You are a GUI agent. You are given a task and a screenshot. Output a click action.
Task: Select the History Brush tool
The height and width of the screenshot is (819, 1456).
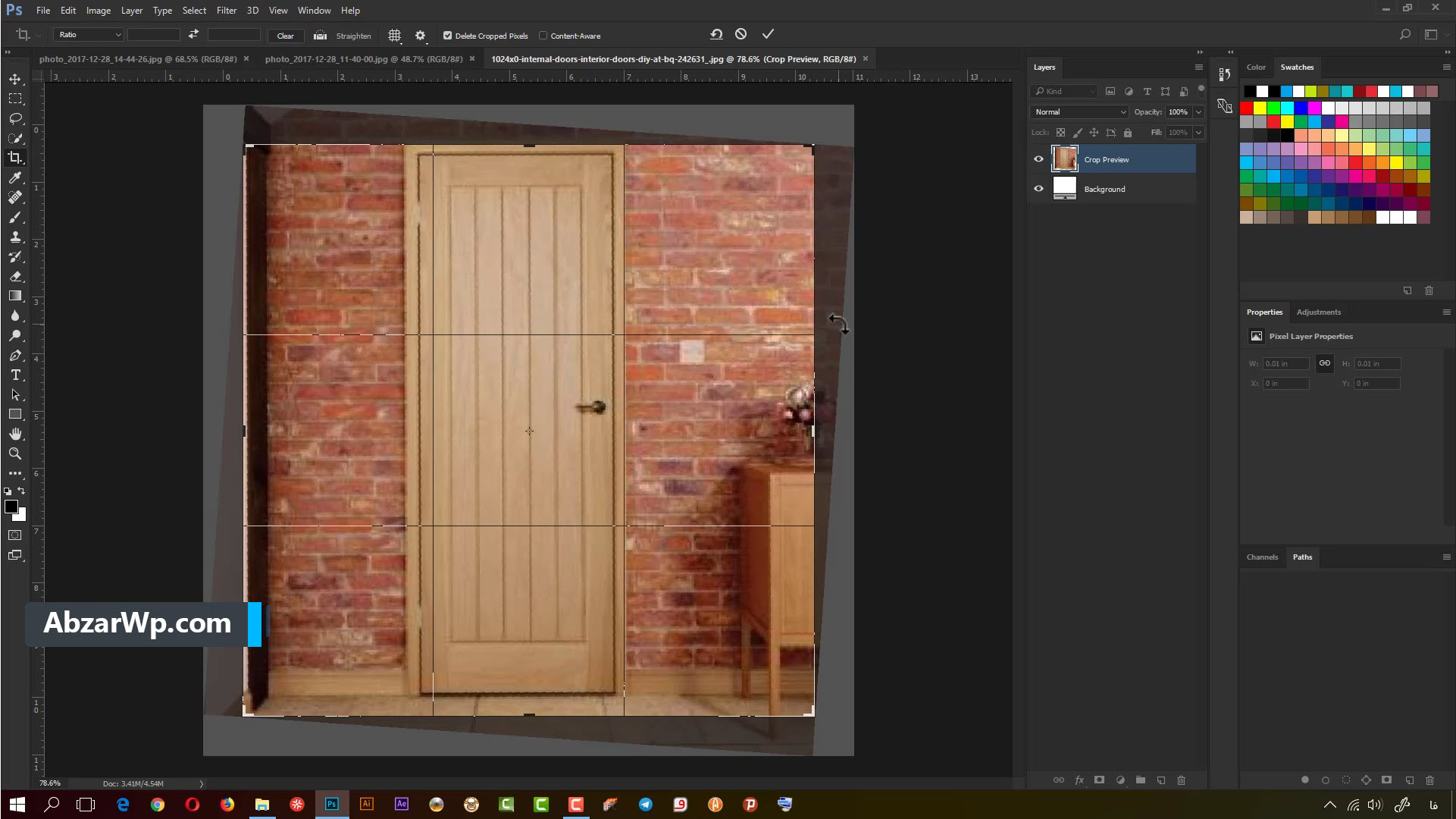click(x=15, y=256)
